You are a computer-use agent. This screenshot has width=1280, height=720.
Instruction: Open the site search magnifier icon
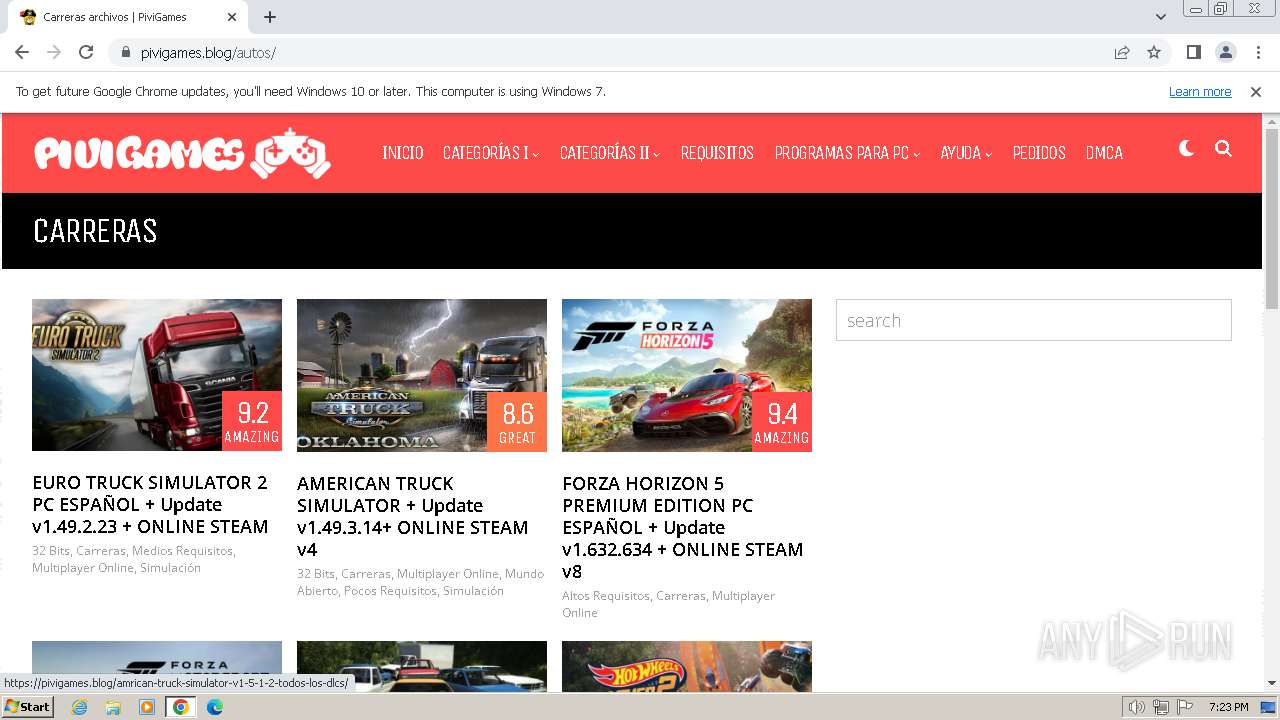tap(1223, 149)
